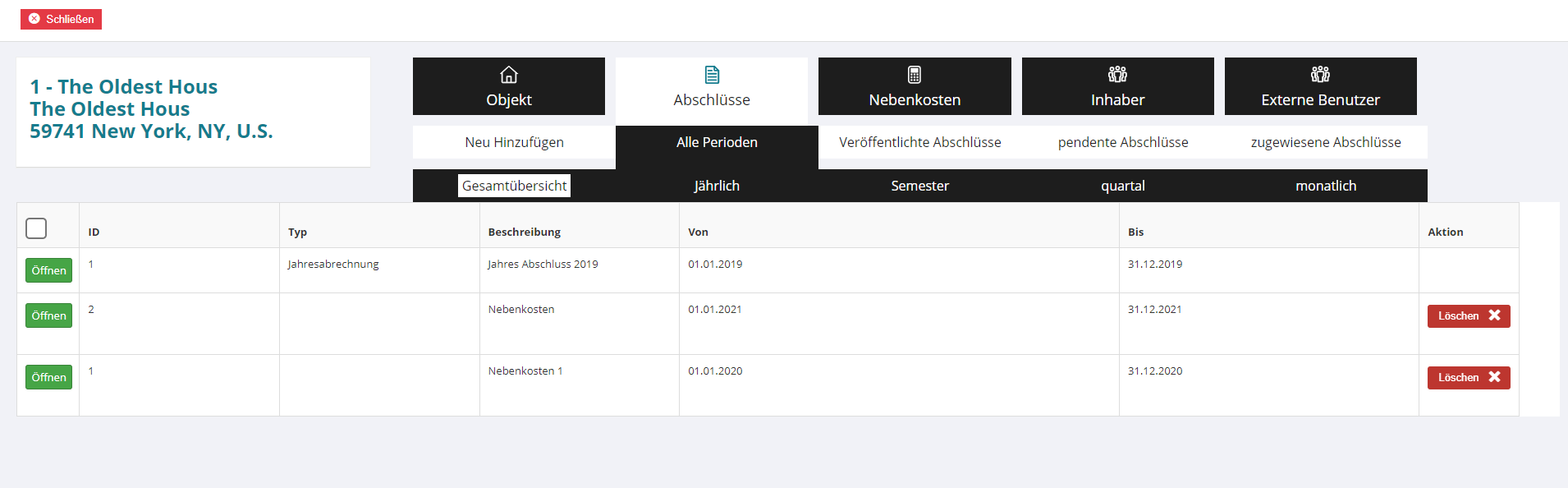Click the people icon above Externe Benutzer
This screenshot has height=488, width=1568.
pos(1320,75)
